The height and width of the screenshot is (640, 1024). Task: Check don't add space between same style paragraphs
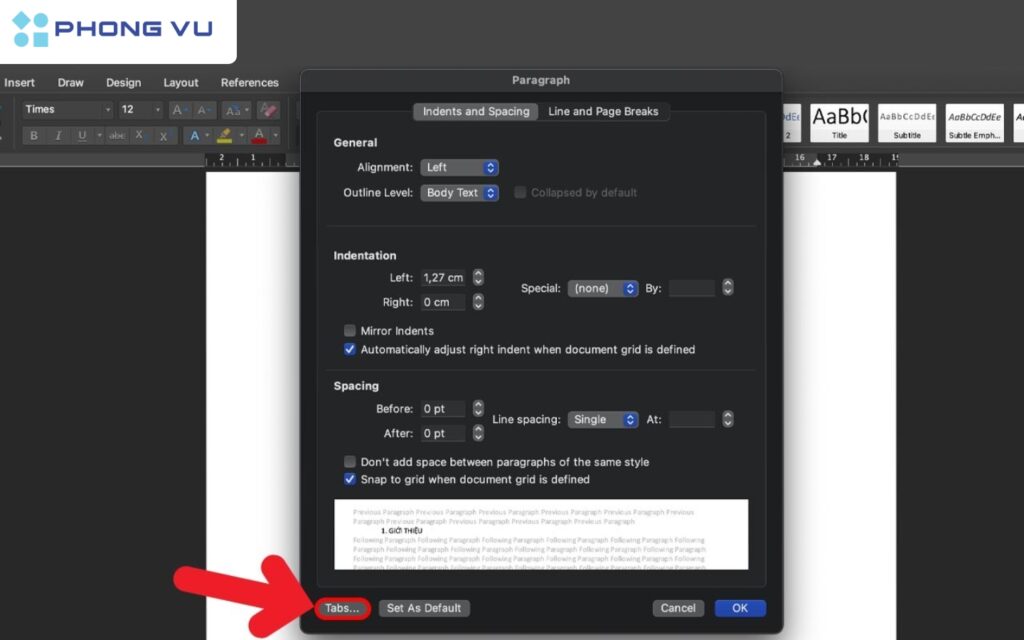pos(351,462)
